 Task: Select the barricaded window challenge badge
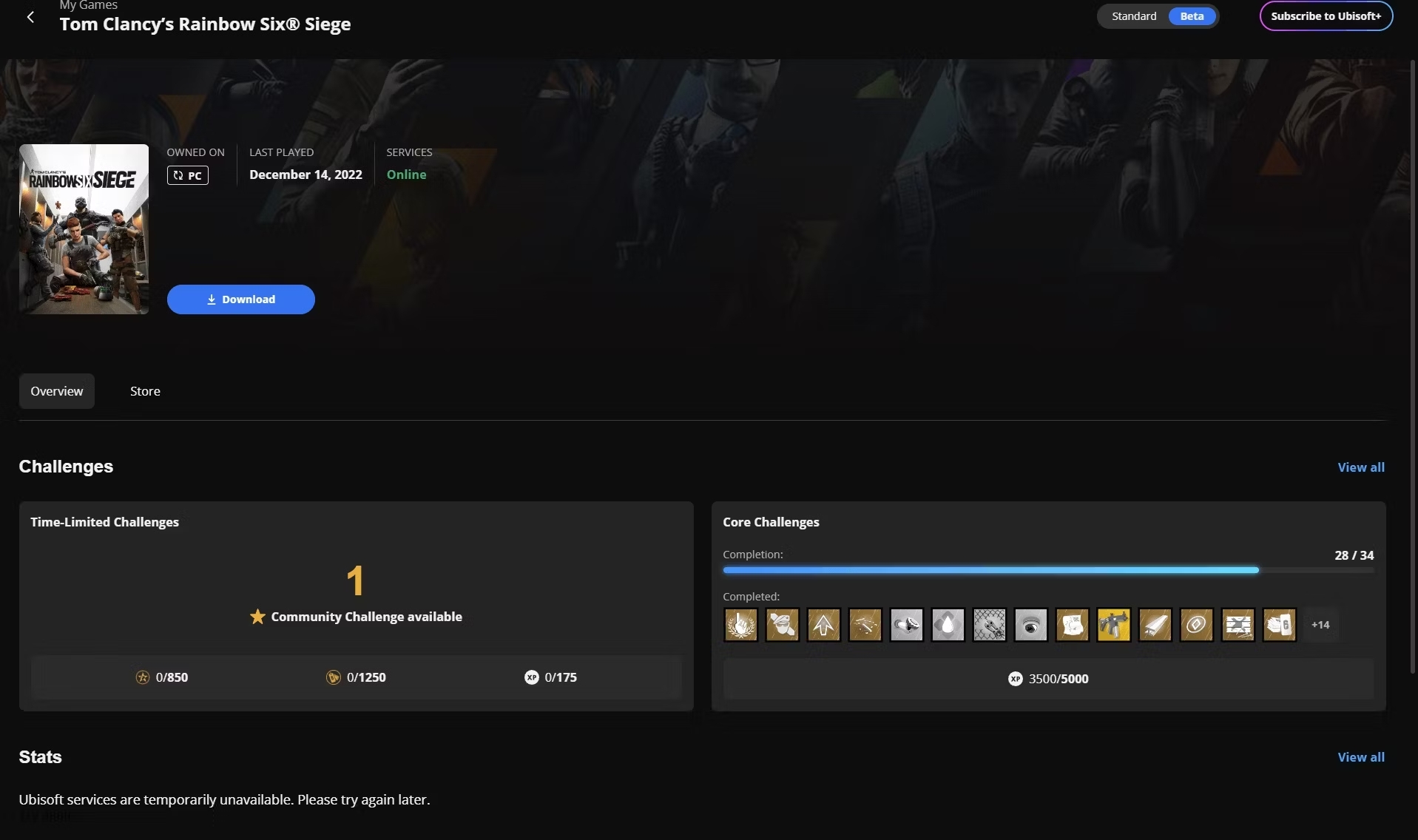[x=1238, y=626]
